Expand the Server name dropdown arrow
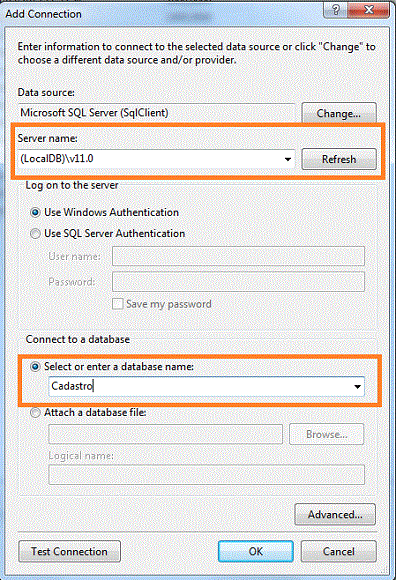 point(288,159)
